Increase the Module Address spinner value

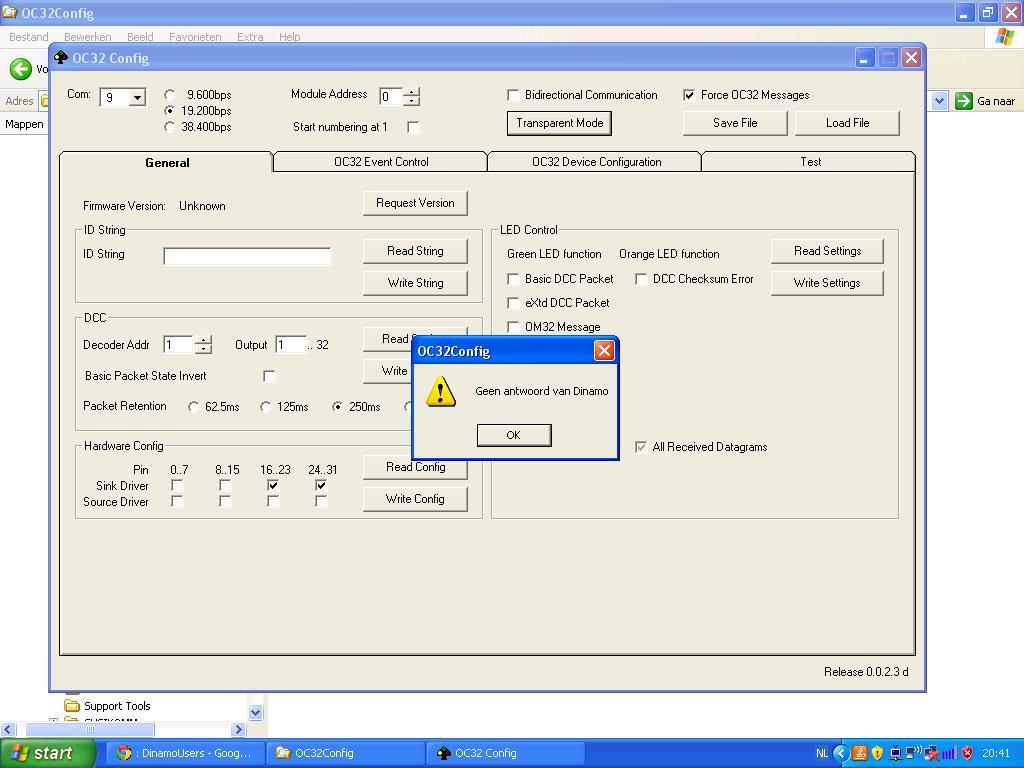tap(411, 92)
